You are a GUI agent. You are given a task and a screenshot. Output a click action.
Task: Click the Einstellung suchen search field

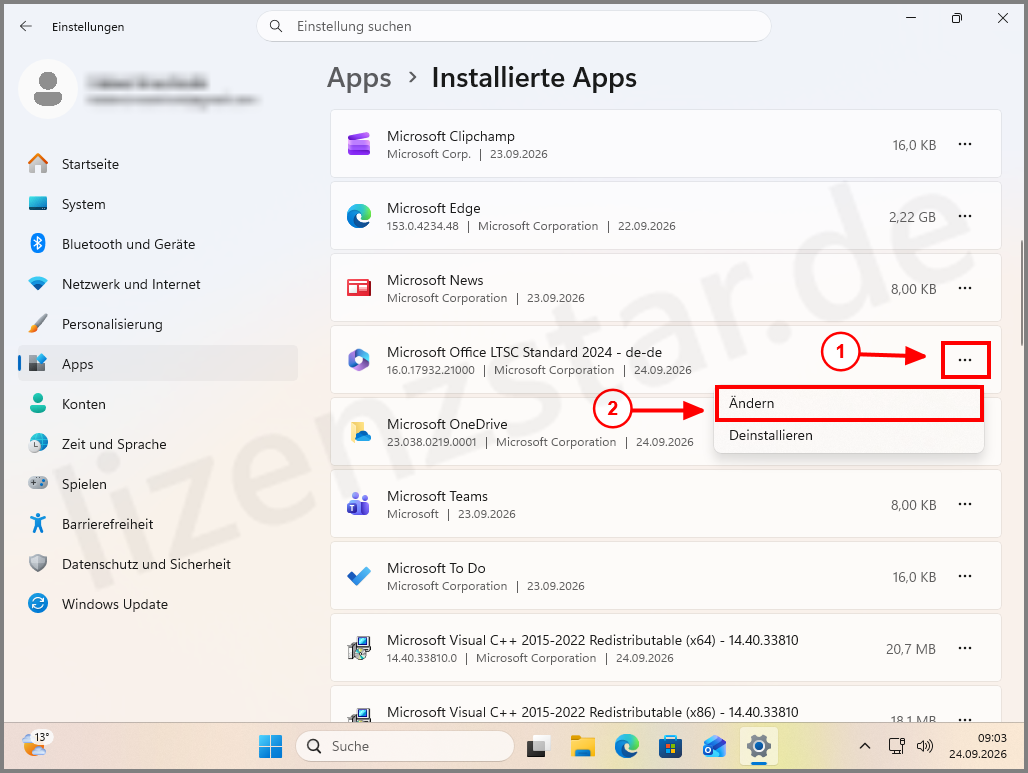[513, 26]
